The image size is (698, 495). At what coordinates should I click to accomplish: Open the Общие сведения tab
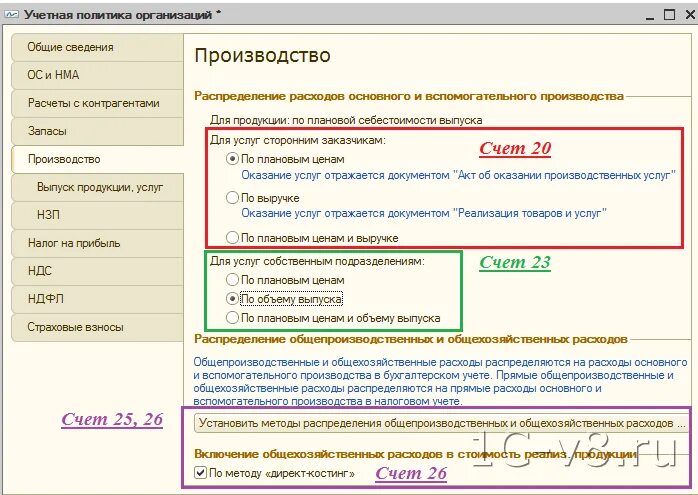(x=97, y=47)
